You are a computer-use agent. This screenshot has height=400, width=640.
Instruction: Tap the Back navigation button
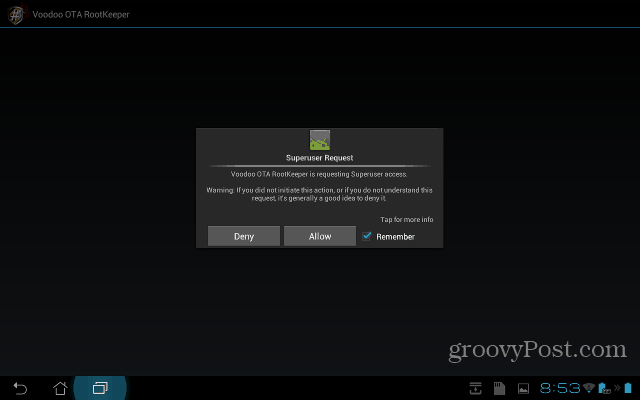[20, 388]
